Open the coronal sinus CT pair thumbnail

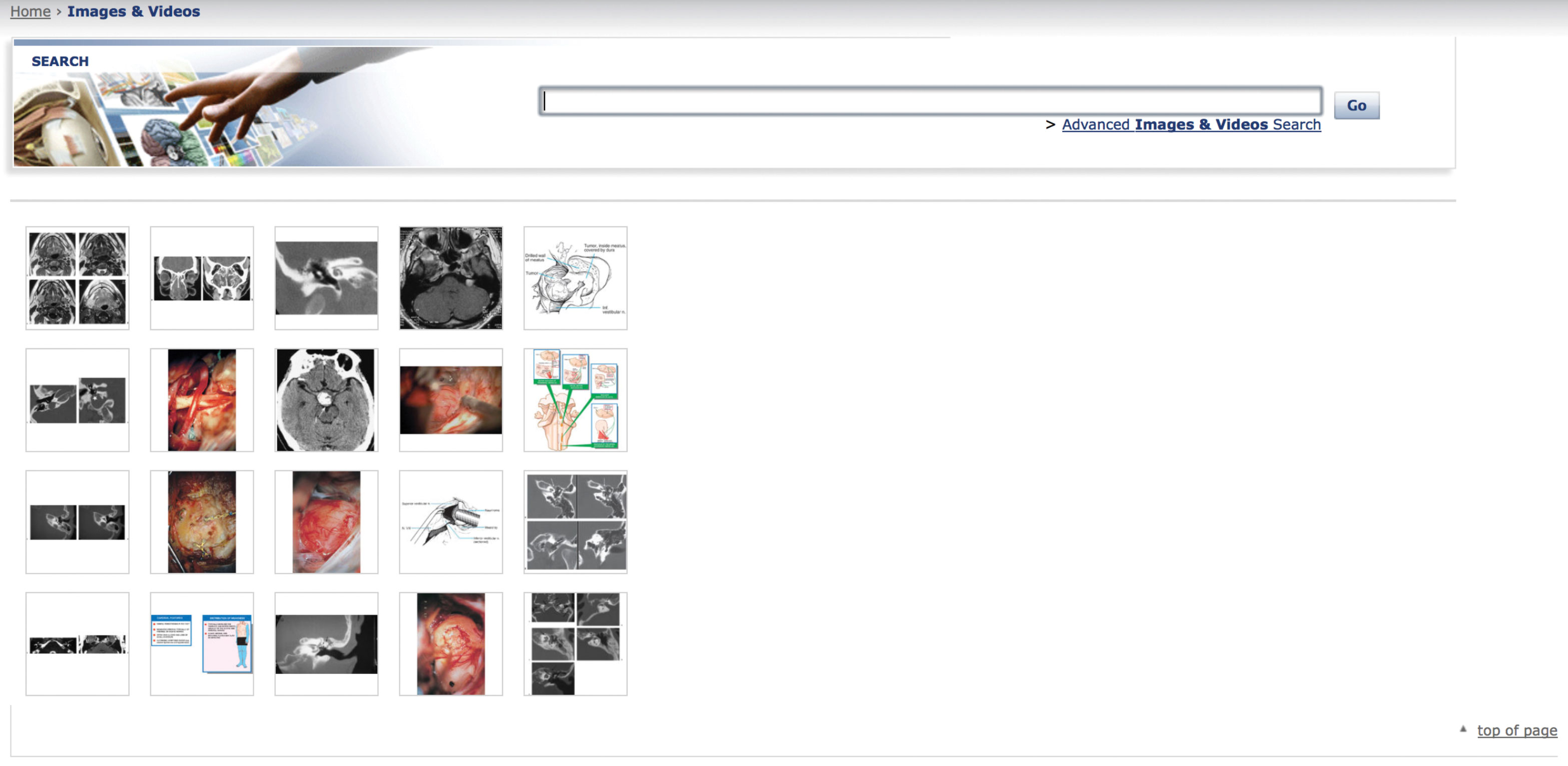click(x=202, y=278)
